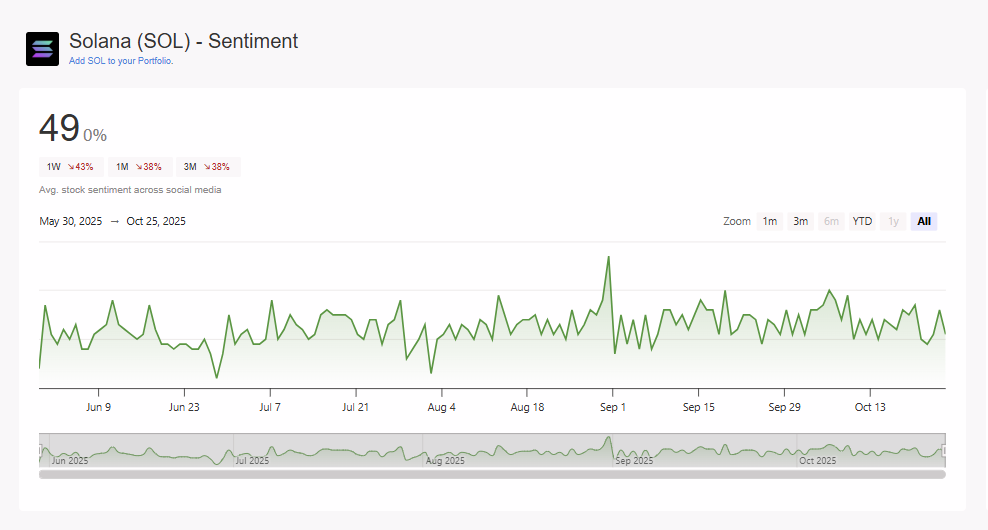Click the start date May 30, 2025
The height and width of the screenshot is (530, 988).
coord(71,221)
